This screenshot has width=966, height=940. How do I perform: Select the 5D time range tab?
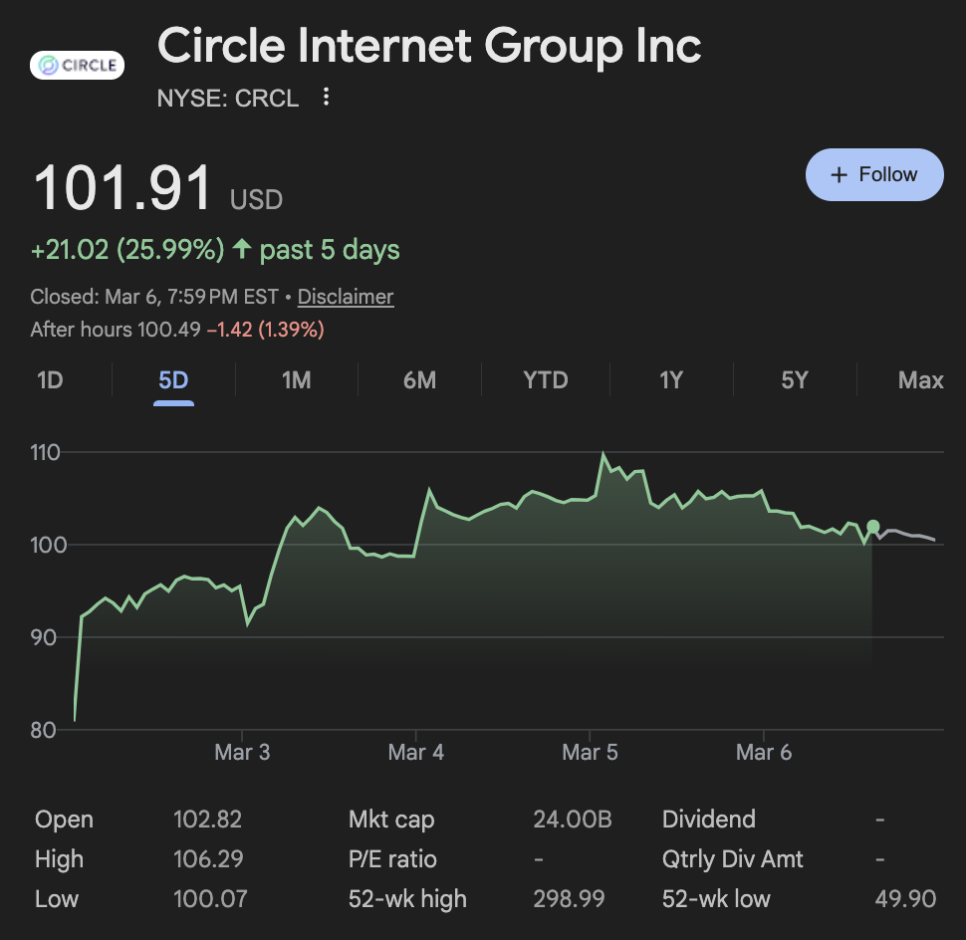173,380
